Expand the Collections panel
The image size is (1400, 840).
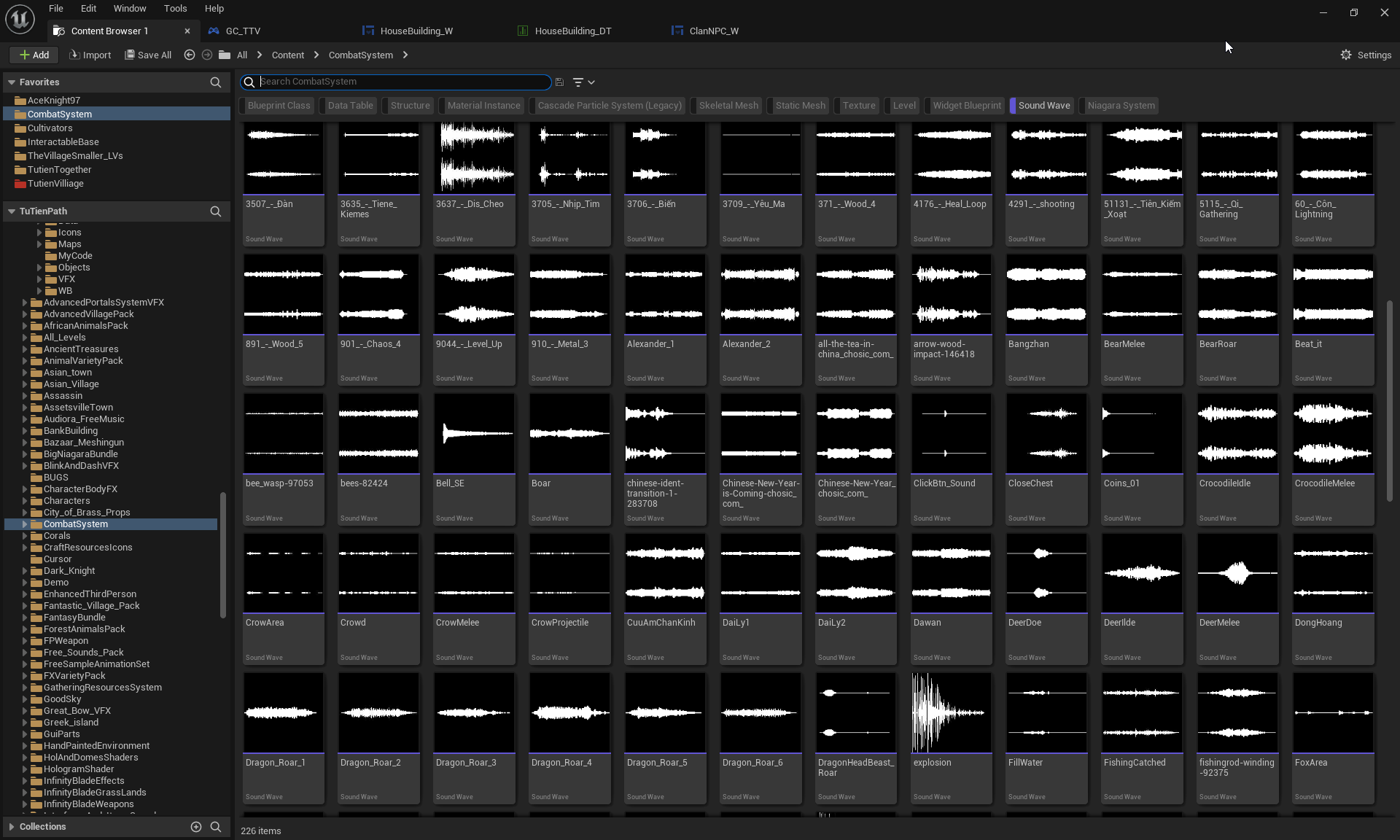point(12,826)
